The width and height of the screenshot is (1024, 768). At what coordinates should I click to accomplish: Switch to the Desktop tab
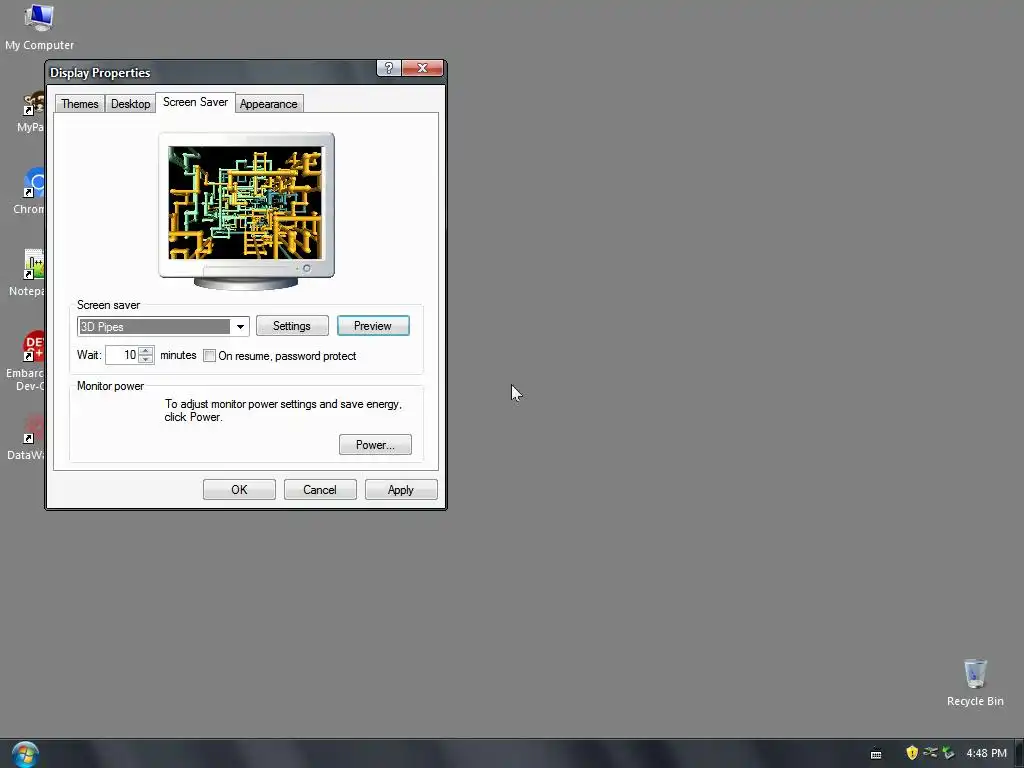pos(131,104)
